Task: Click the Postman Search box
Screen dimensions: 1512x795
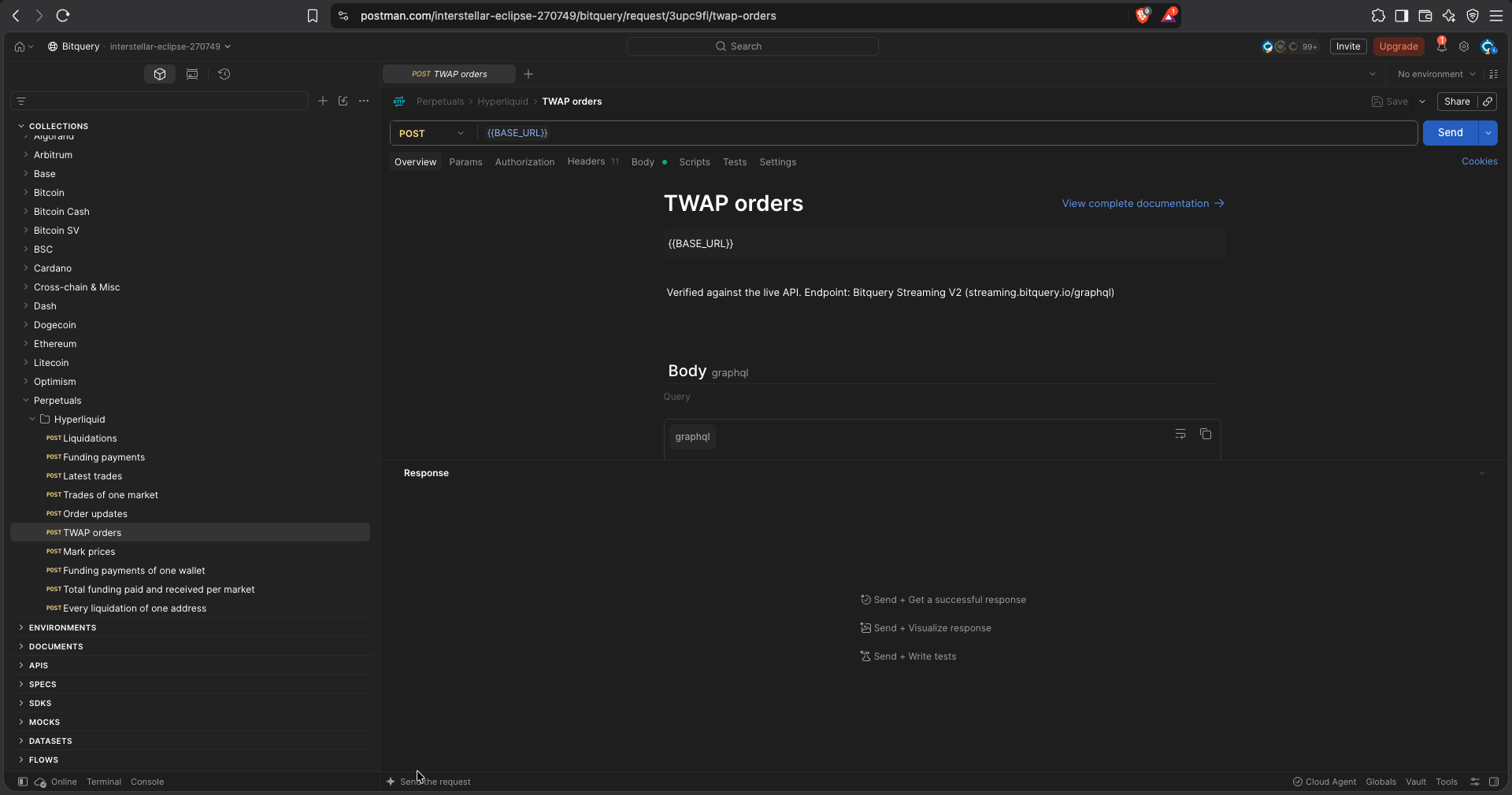Action: [x=752, y=46]
